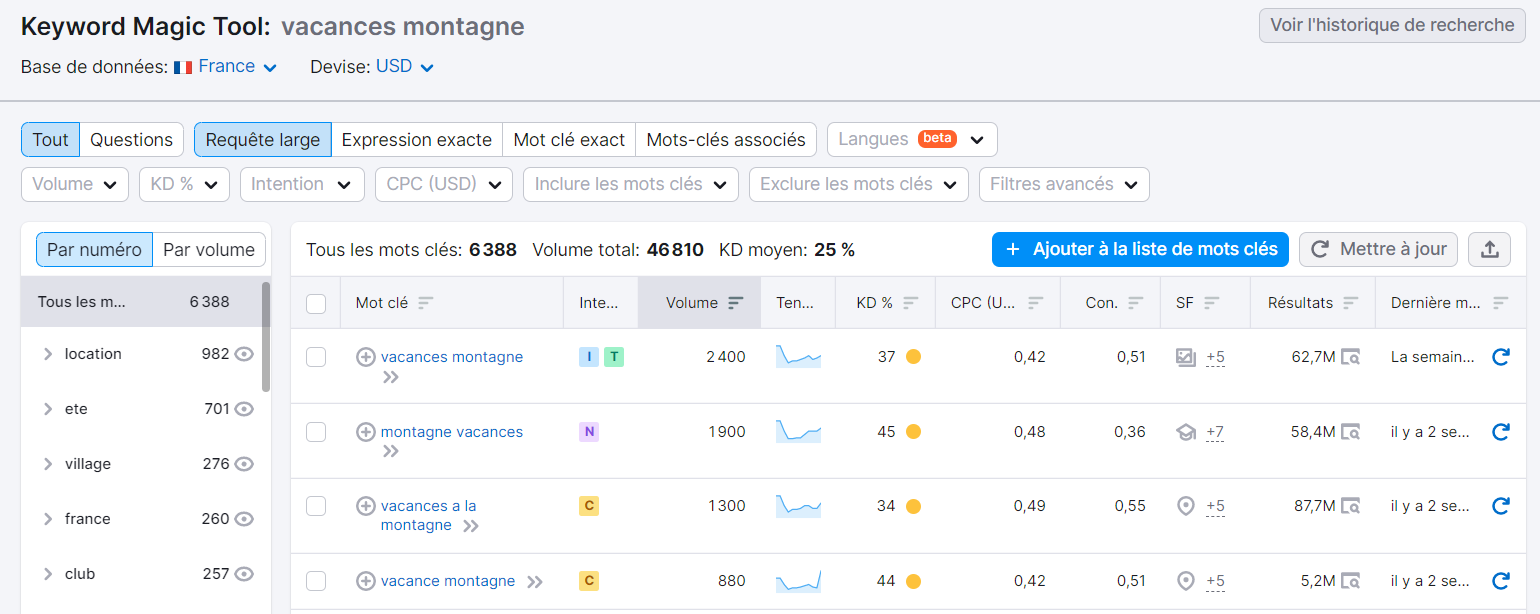This screenshot has height=614, width=1540.
Task: Tick the select-all checkbox in table header
Action: pos(316,303)
